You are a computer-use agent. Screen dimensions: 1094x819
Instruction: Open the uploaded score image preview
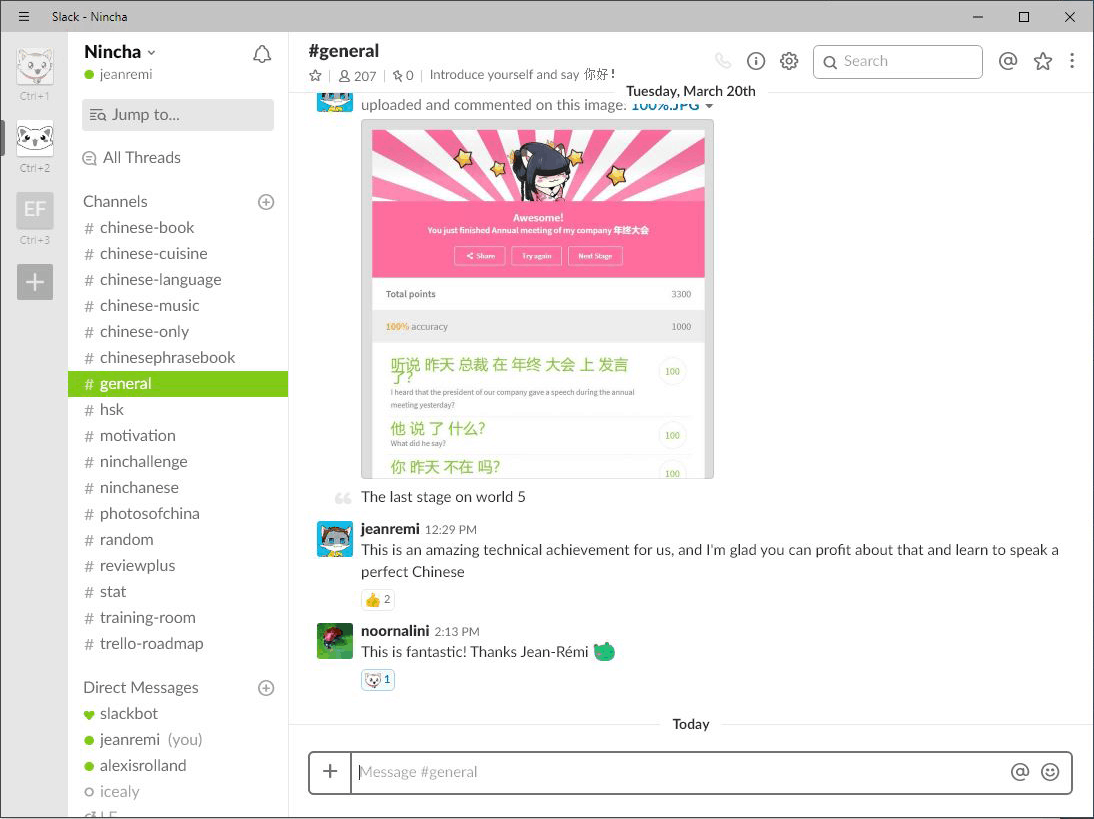click(x=537, y=299)
